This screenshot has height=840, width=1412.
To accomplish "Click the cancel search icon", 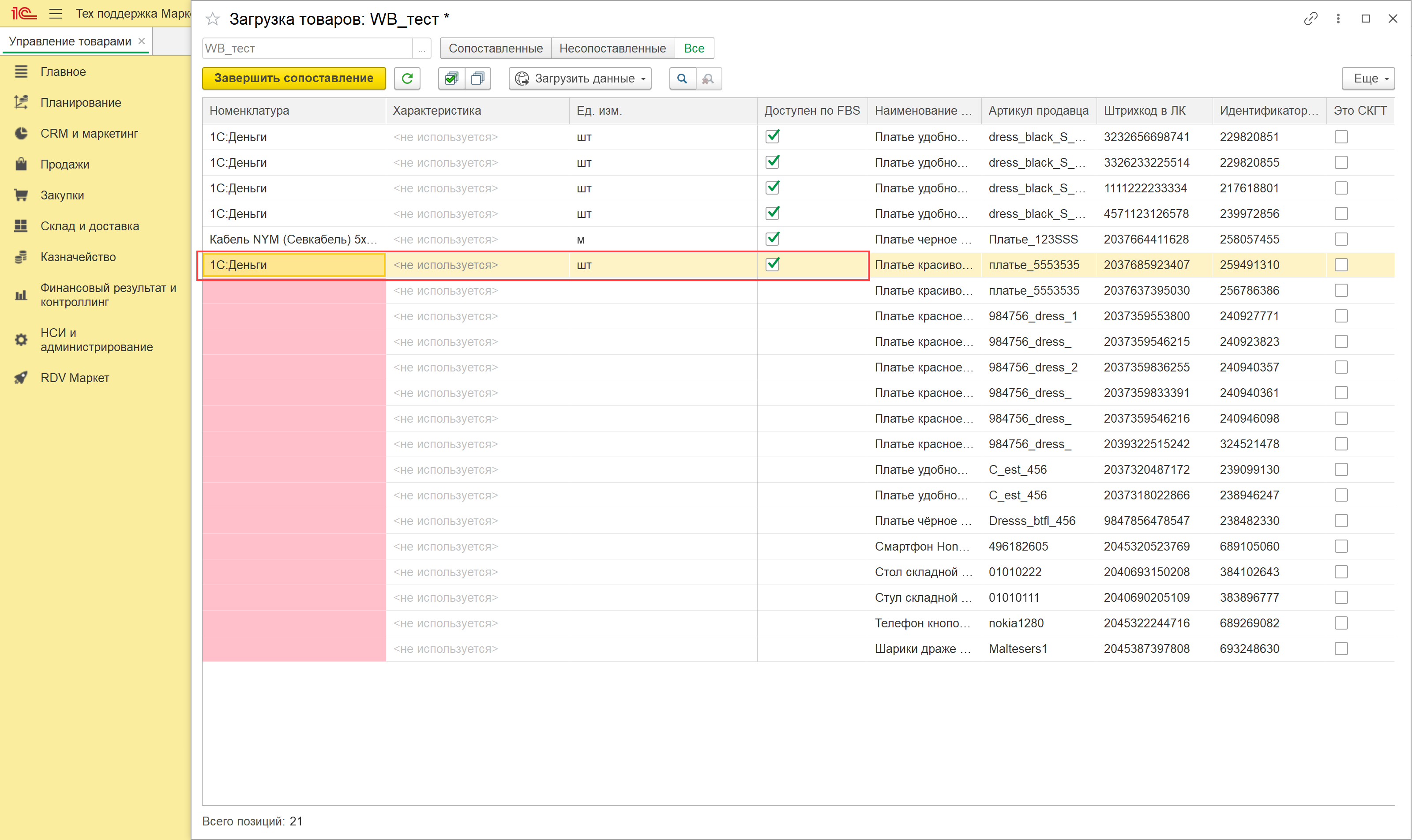I will [708, 78].
